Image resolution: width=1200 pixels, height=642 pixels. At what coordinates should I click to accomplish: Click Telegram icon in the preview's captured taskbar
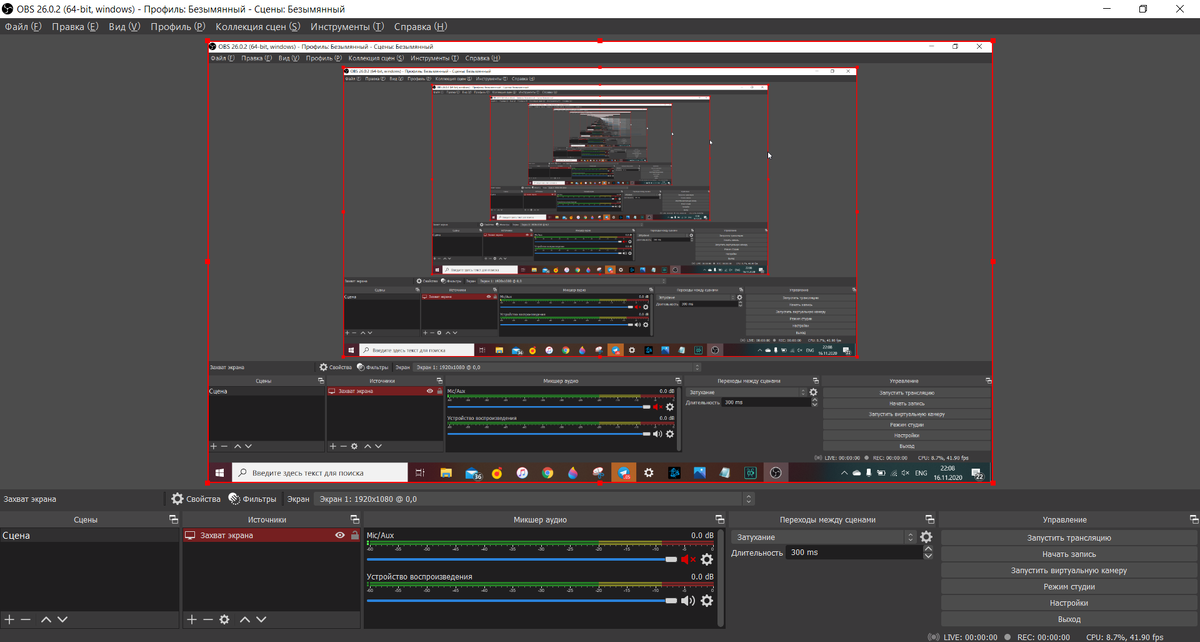623,472
